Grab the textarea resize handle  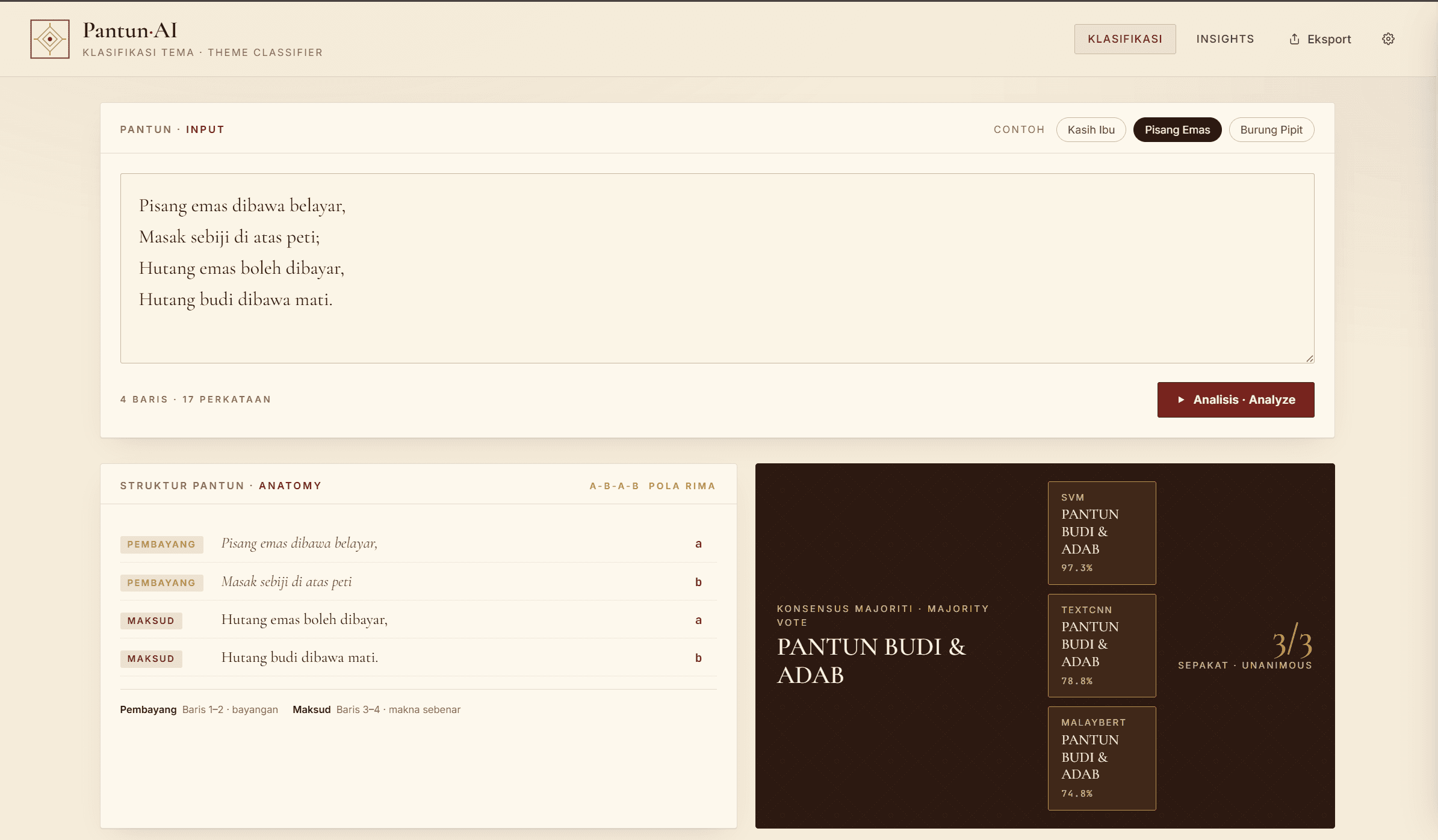point(1309,358)
